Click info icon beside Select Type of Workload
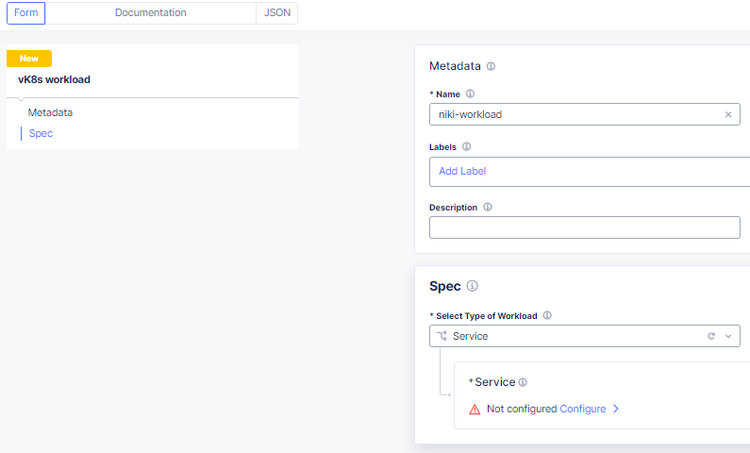 [547, 316]
